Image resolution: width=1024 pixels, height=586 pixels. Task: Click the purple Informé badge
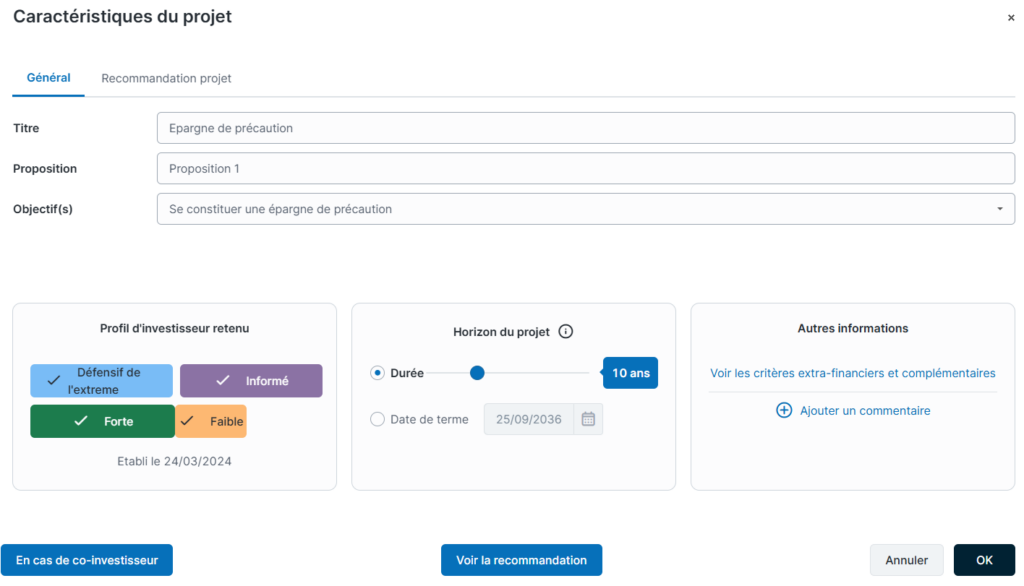[251, 381]
